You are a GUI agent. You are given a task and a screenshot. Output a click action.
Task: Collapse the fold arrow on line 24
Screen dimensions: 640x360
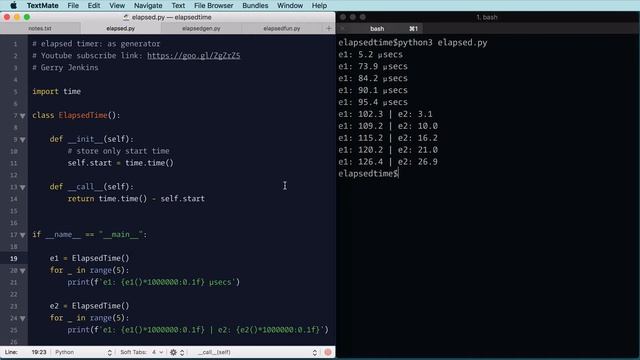pyautogui.click(x=23, y=318)
